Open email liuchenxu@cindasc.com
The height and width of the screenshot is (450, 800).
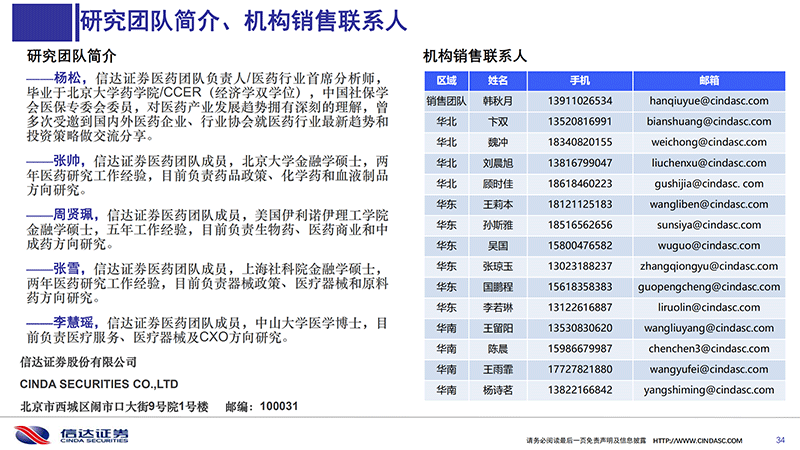(x=709, y=163)
